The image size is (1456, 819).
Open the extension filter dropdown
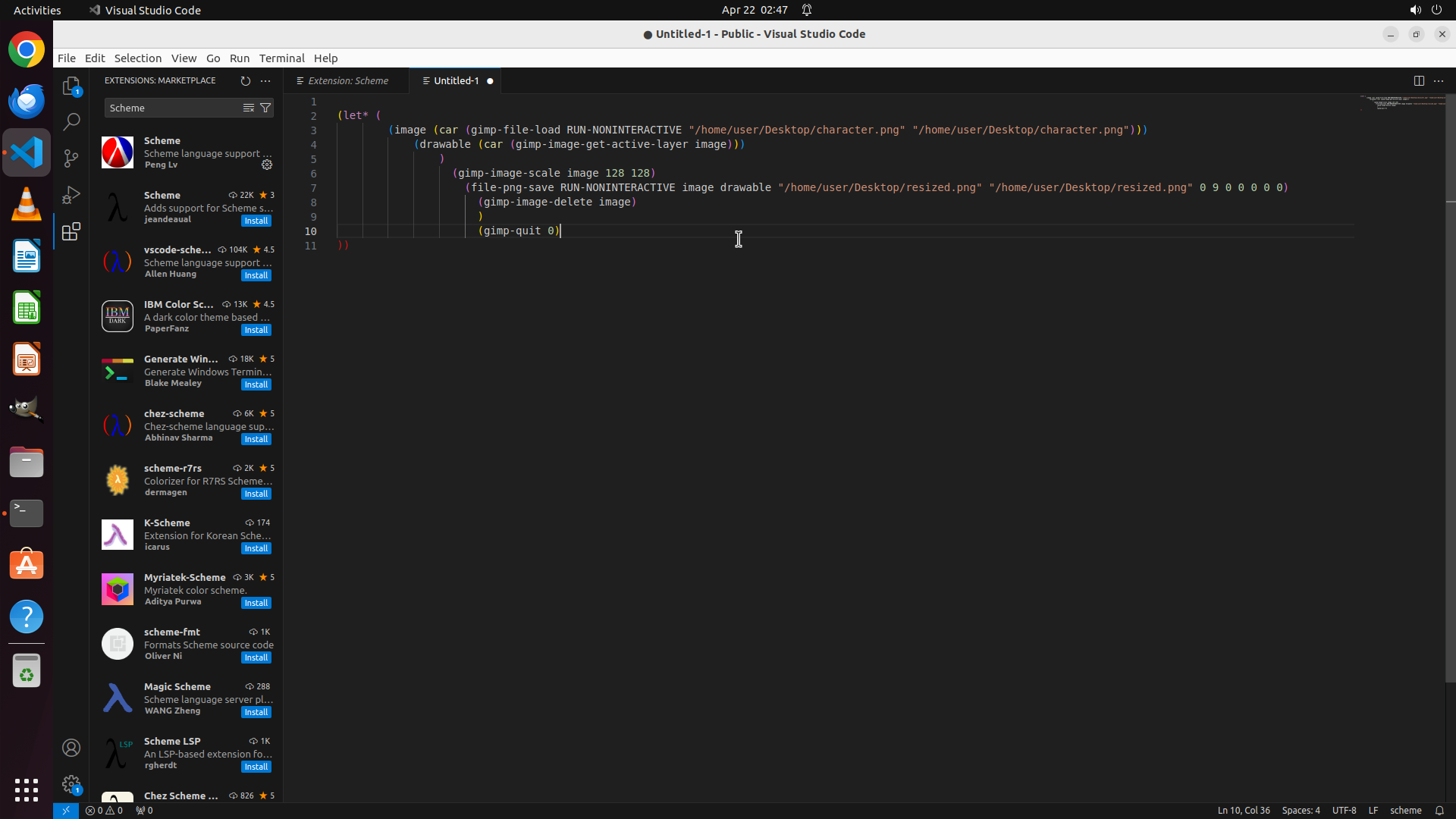(x=265, y=108)
